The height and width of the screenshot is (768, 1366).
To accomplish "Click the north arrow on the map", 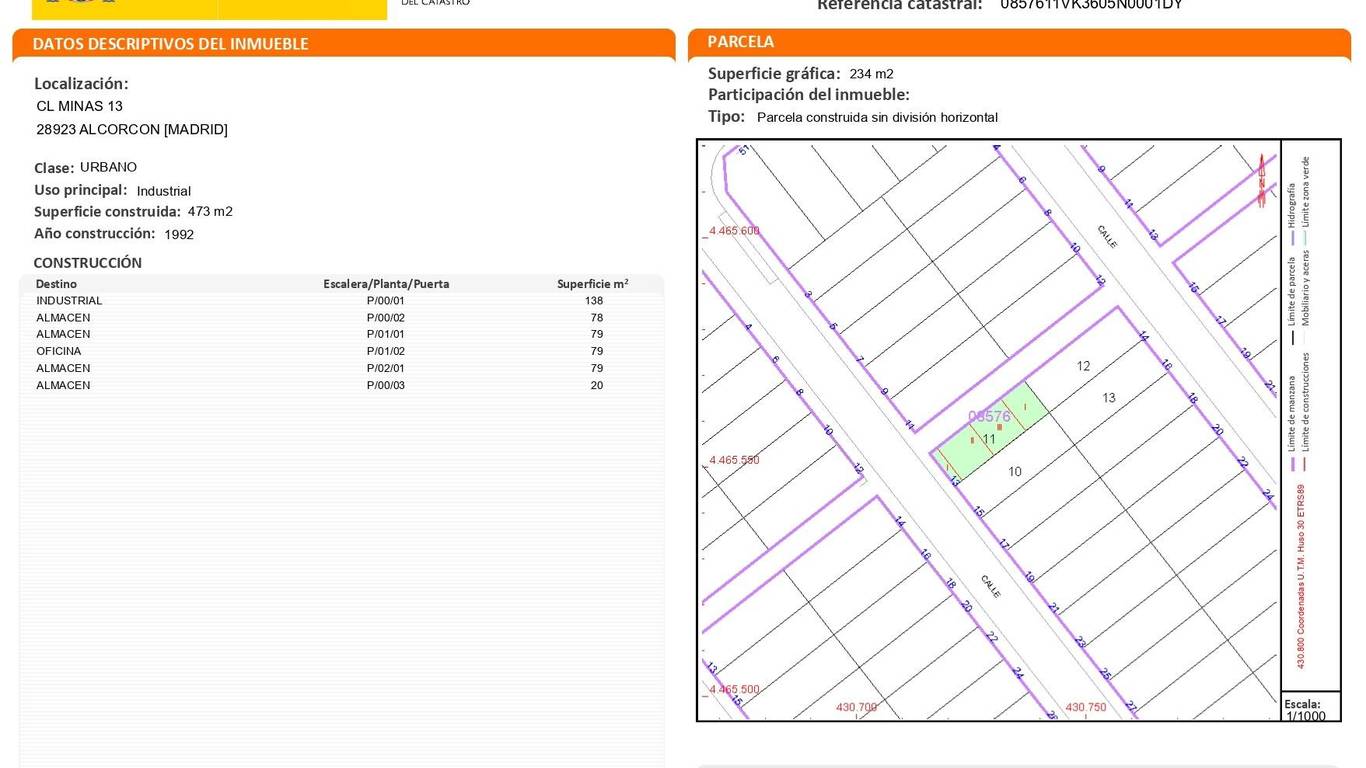I will point(1262,180).
